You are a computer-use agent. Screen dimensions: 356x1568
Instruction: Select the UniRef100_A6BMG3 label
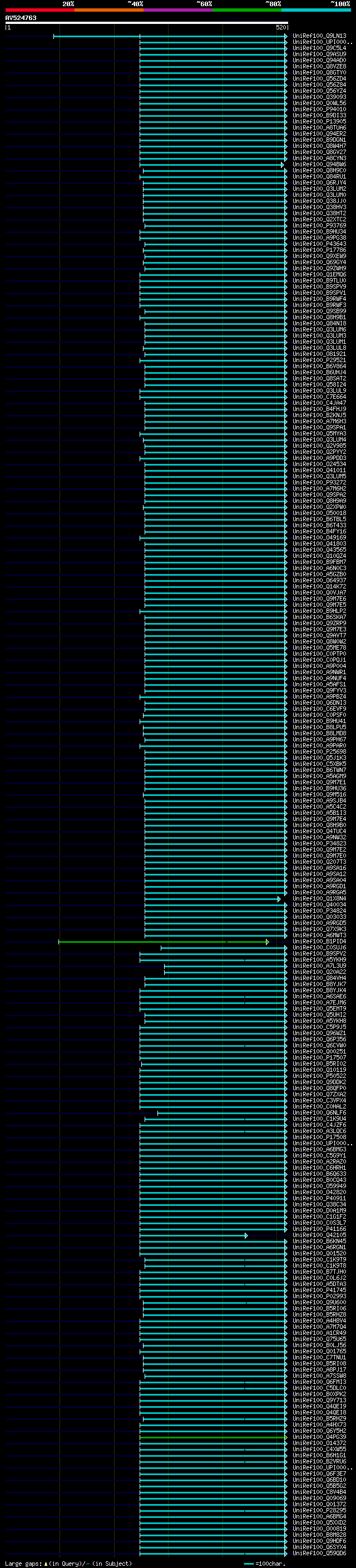tap(319, 1150)
